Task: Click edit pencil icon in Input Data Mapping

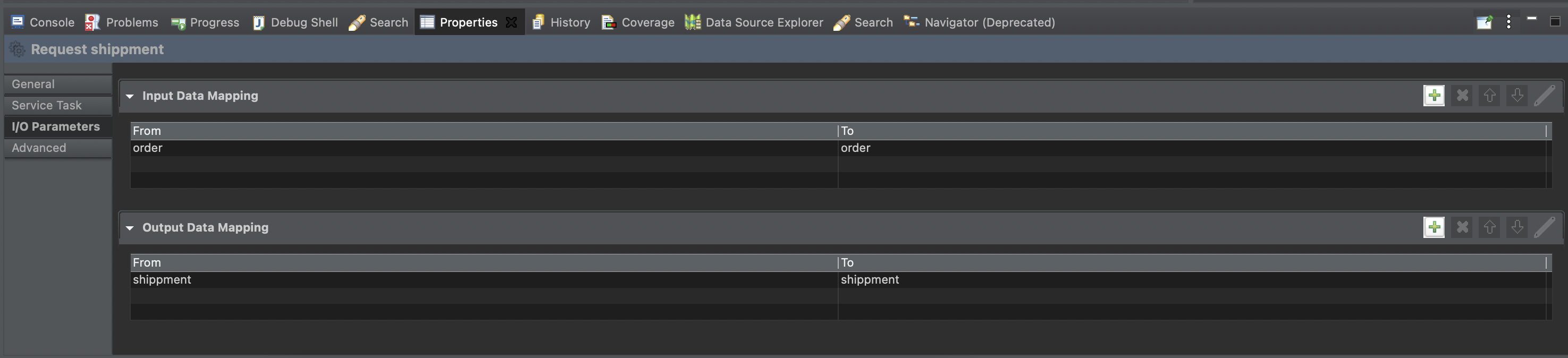Action: 1544,96
